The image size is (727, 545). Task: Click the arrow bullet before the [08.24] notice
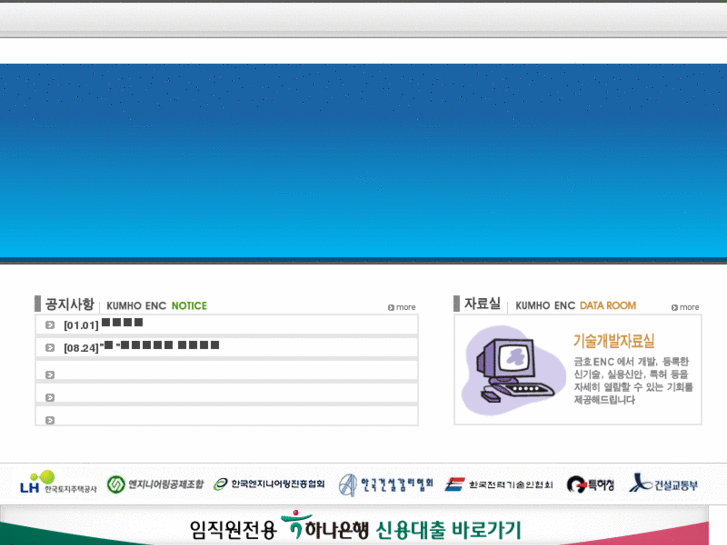[x=50, y=347]
